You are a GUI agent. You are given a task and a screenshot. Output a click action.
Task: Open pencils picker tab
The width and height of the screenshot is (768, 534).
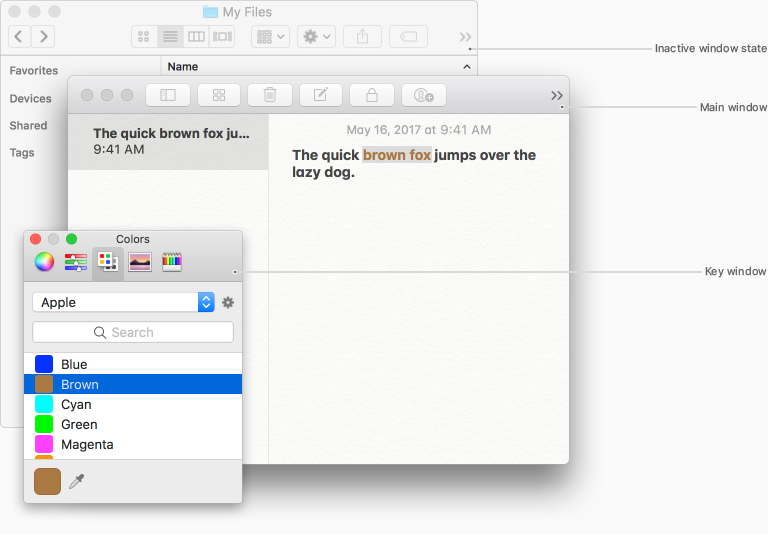pyautogui.click(x=172, y=262)
